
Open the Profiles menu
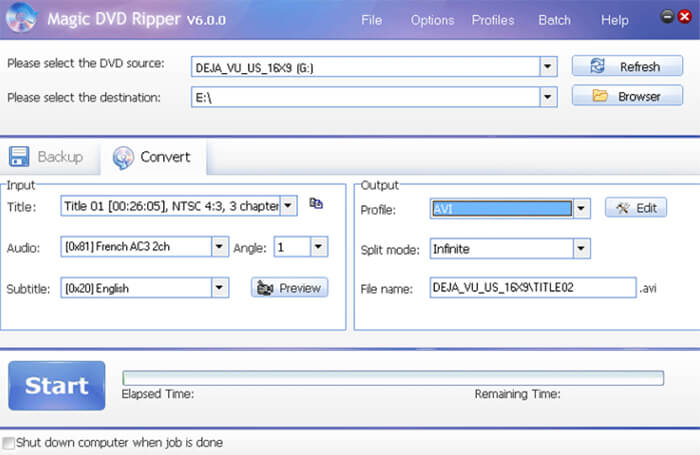tap(493, 20)
